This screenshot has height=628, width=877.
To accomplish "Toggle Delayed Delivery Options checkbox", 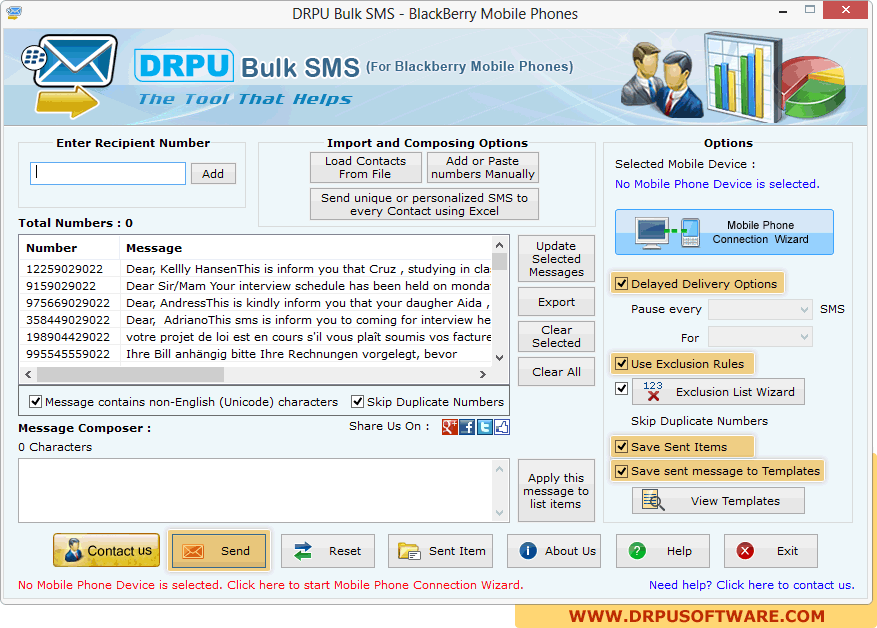I will [622, 284].
